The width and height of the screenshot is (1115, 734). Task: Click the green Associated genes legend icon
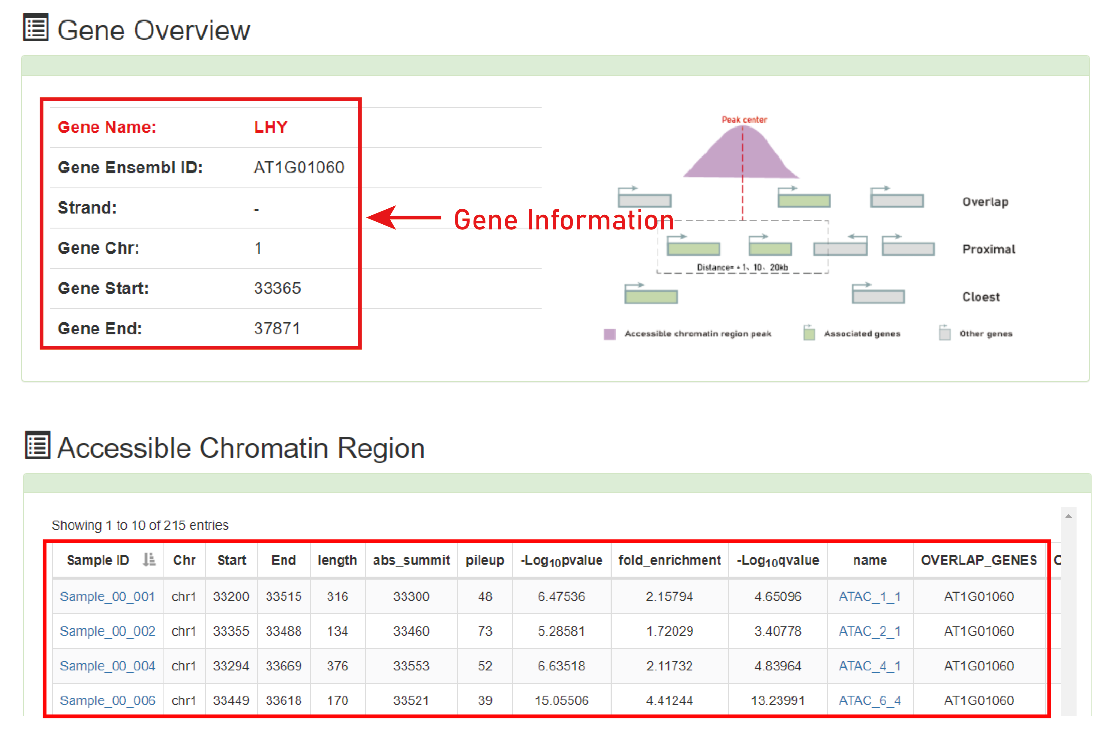809,332
